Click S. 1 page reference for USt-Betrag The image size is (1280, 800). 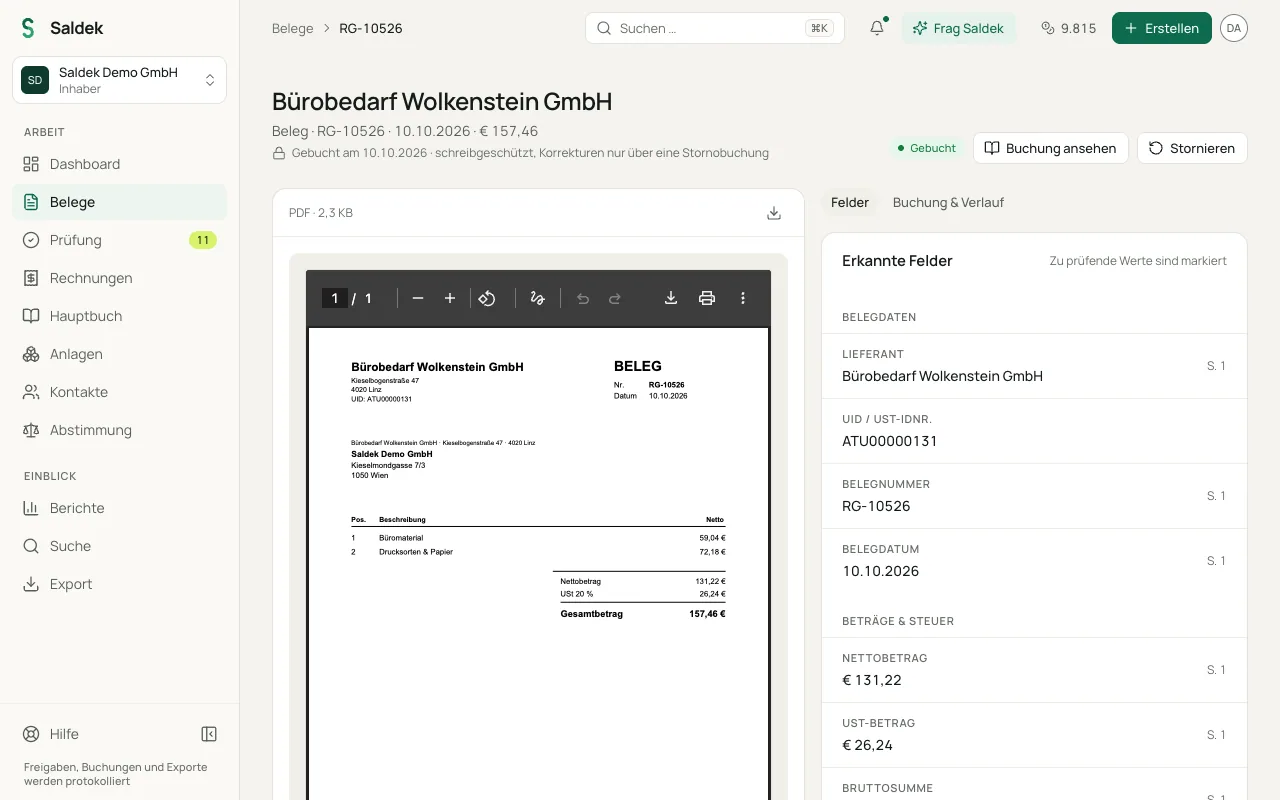(1216, 735)
